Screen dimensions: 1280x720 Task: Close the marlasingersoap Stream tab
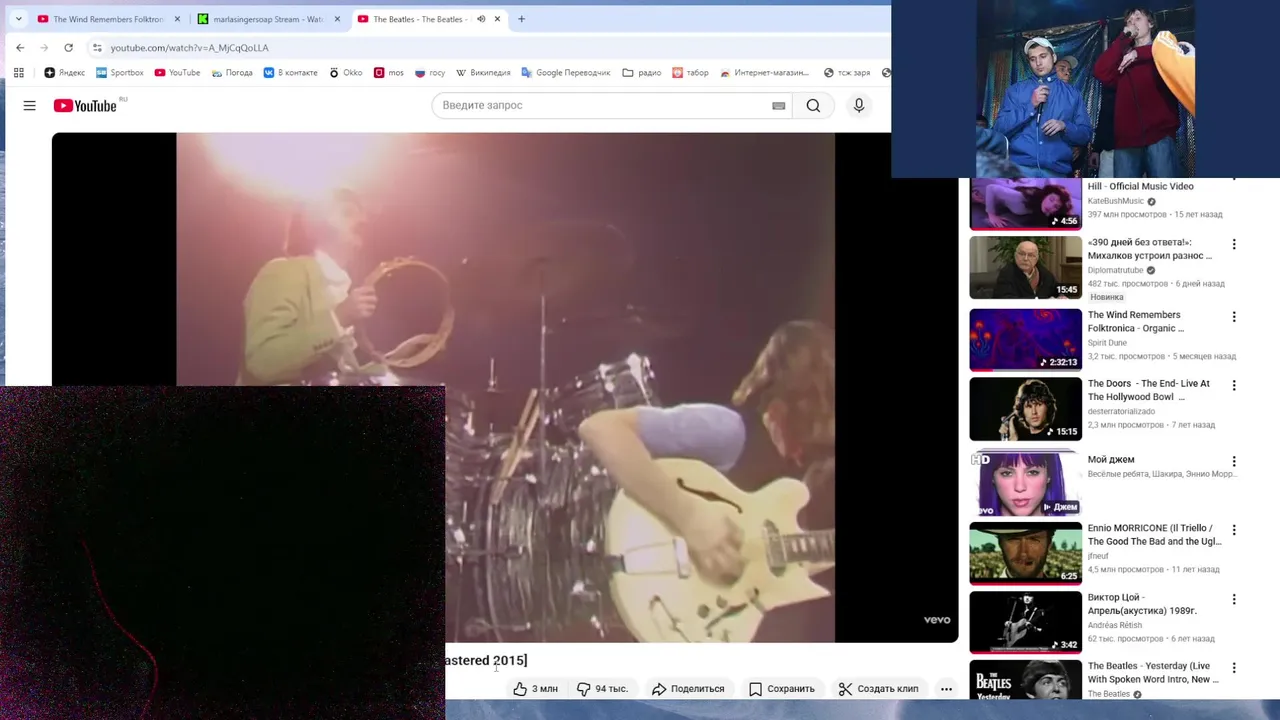[x=337, y=19]
